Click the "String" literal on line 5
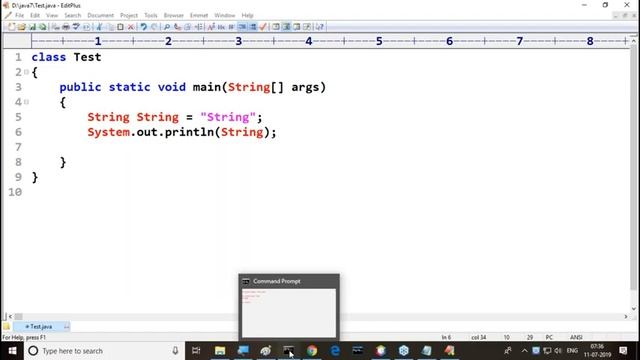Screen dimensions: 640x360 tap(228, 117)
